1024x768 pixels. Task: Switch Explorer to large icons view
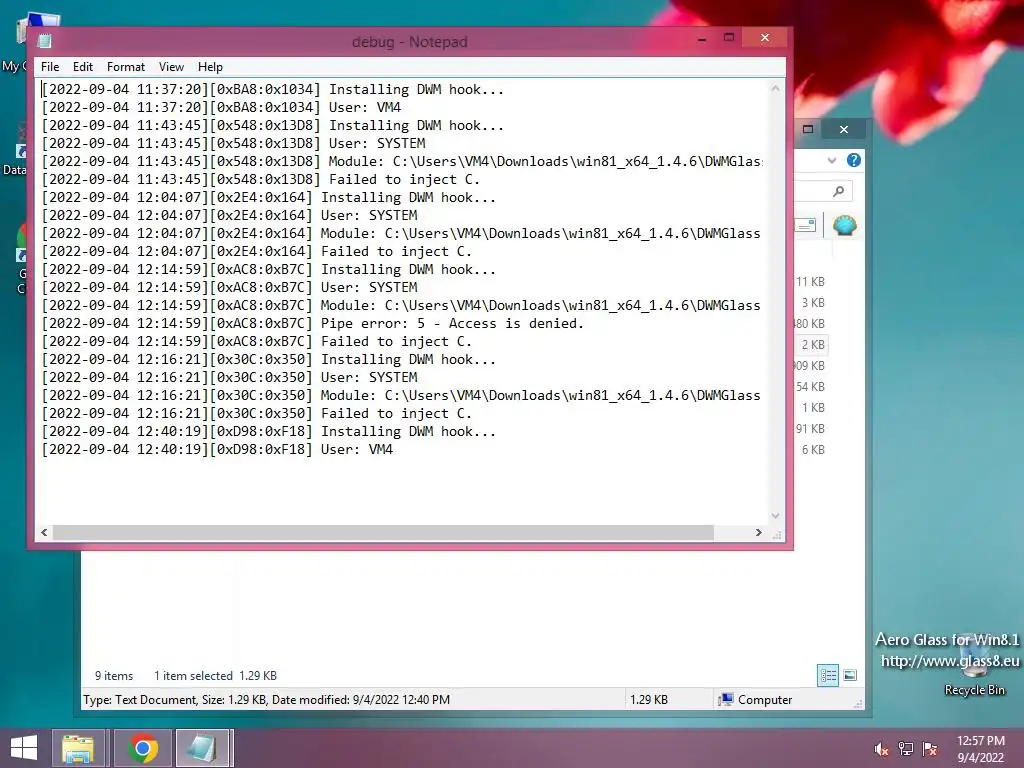(x=850, y=675)
